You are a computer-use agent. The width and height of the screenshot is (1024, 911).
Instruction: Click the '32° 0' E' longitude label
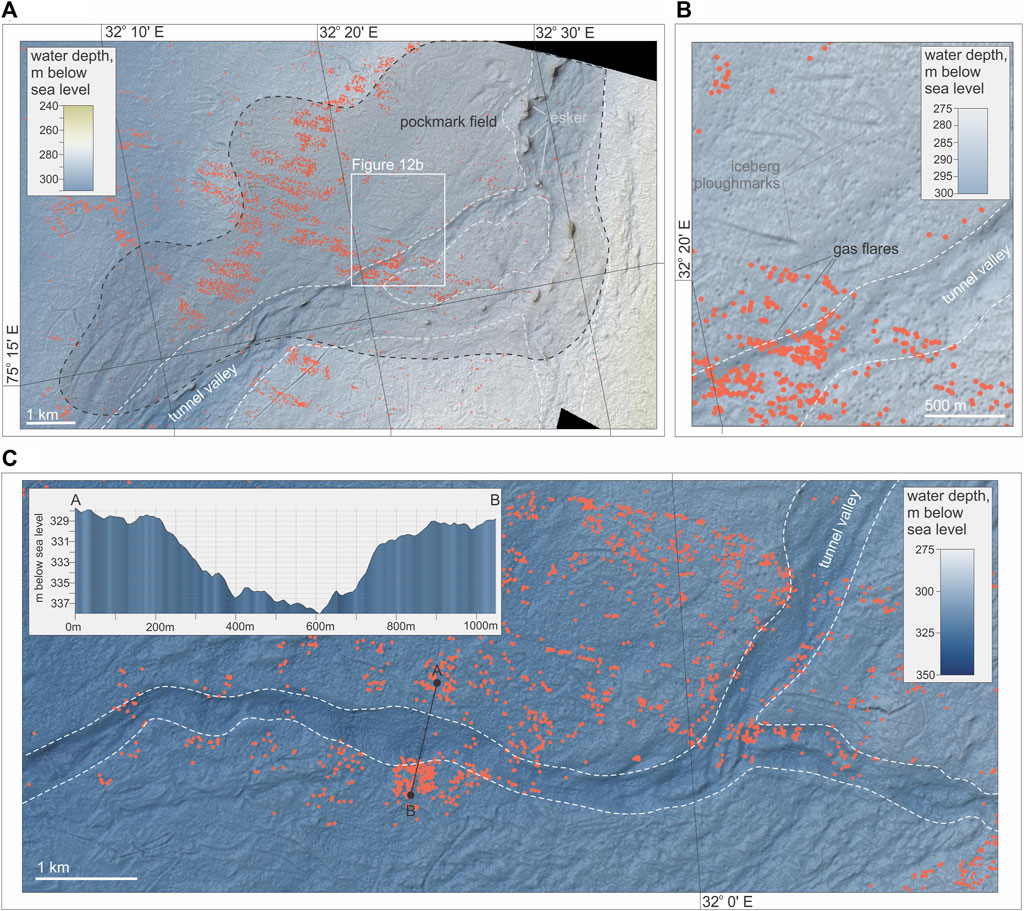pos(727,902)
